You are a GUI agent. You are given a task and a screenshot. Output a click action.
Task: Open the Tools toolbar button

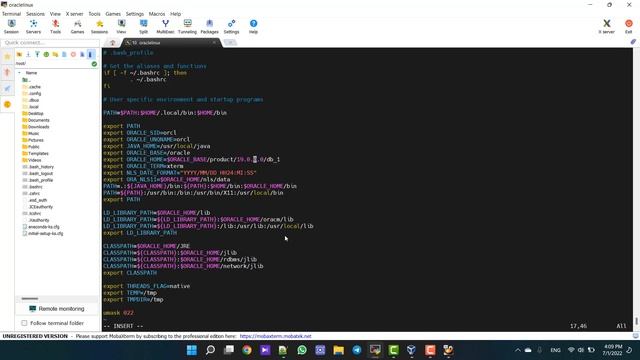[x=56, y=27]
